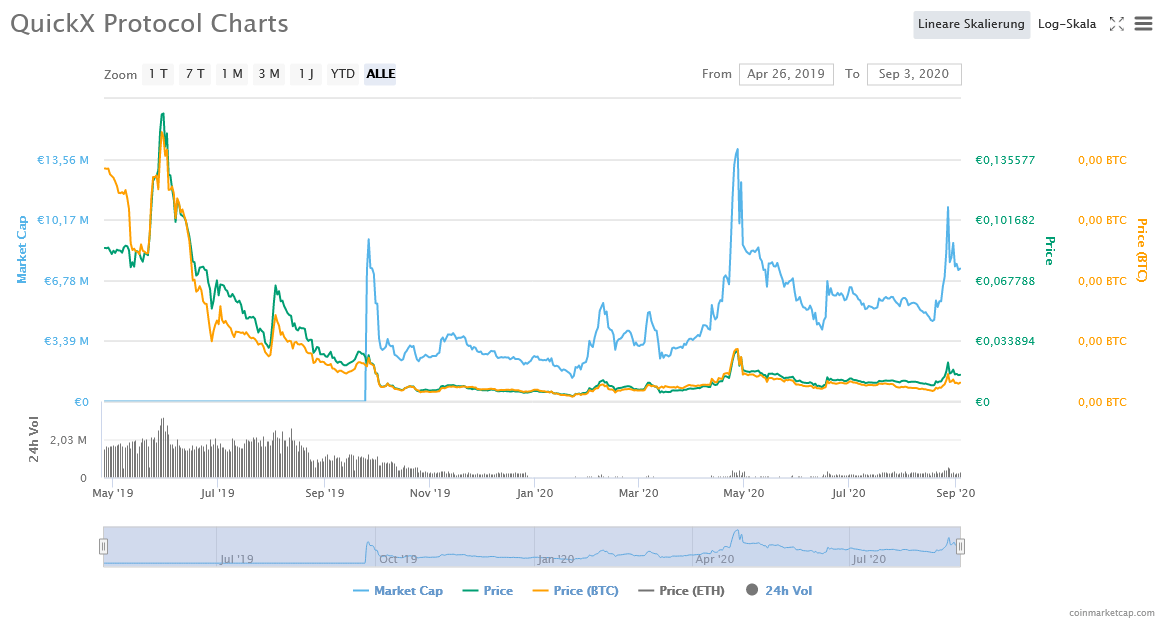Click the Sep '20 x-axis label
Viewport: 1165px width, 620px height.
pos(955,493)
